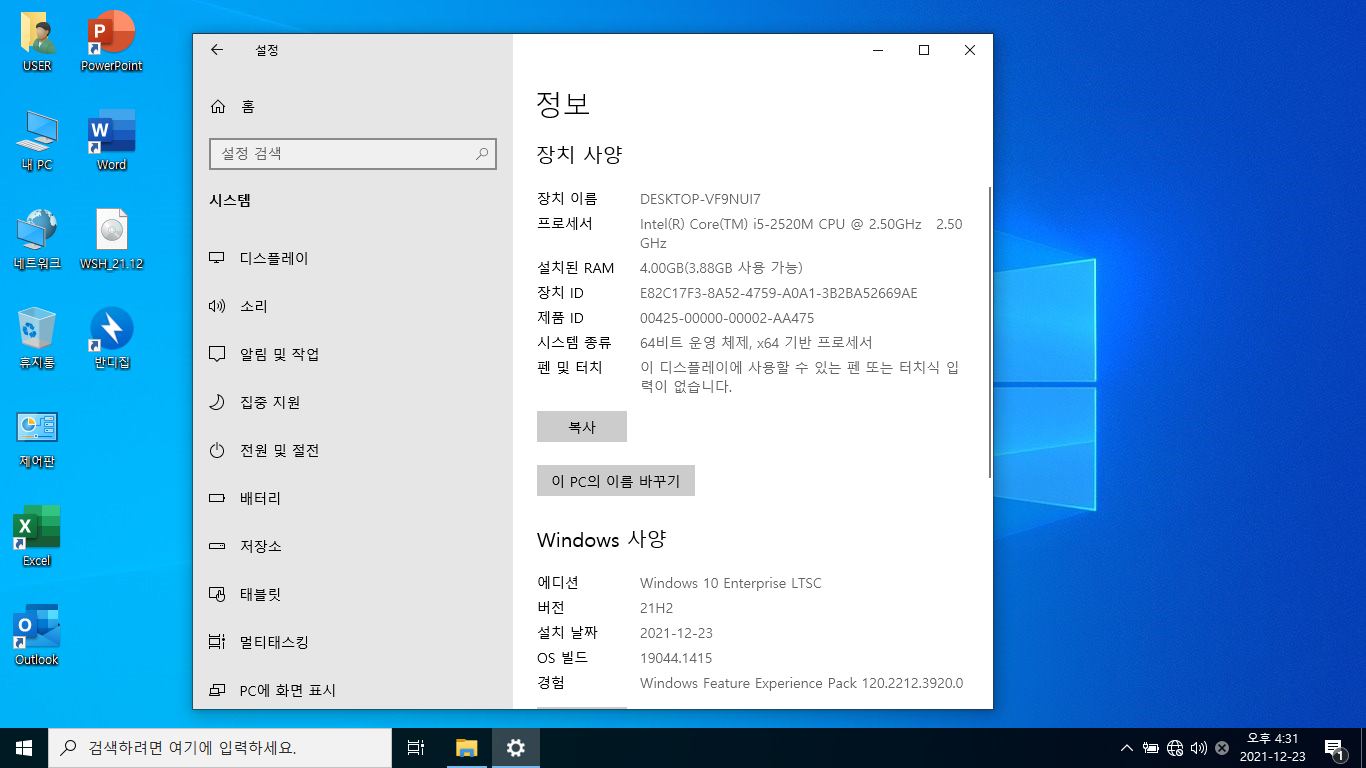
Task: Select PC에 화면 표시 category
Action: 352,690
